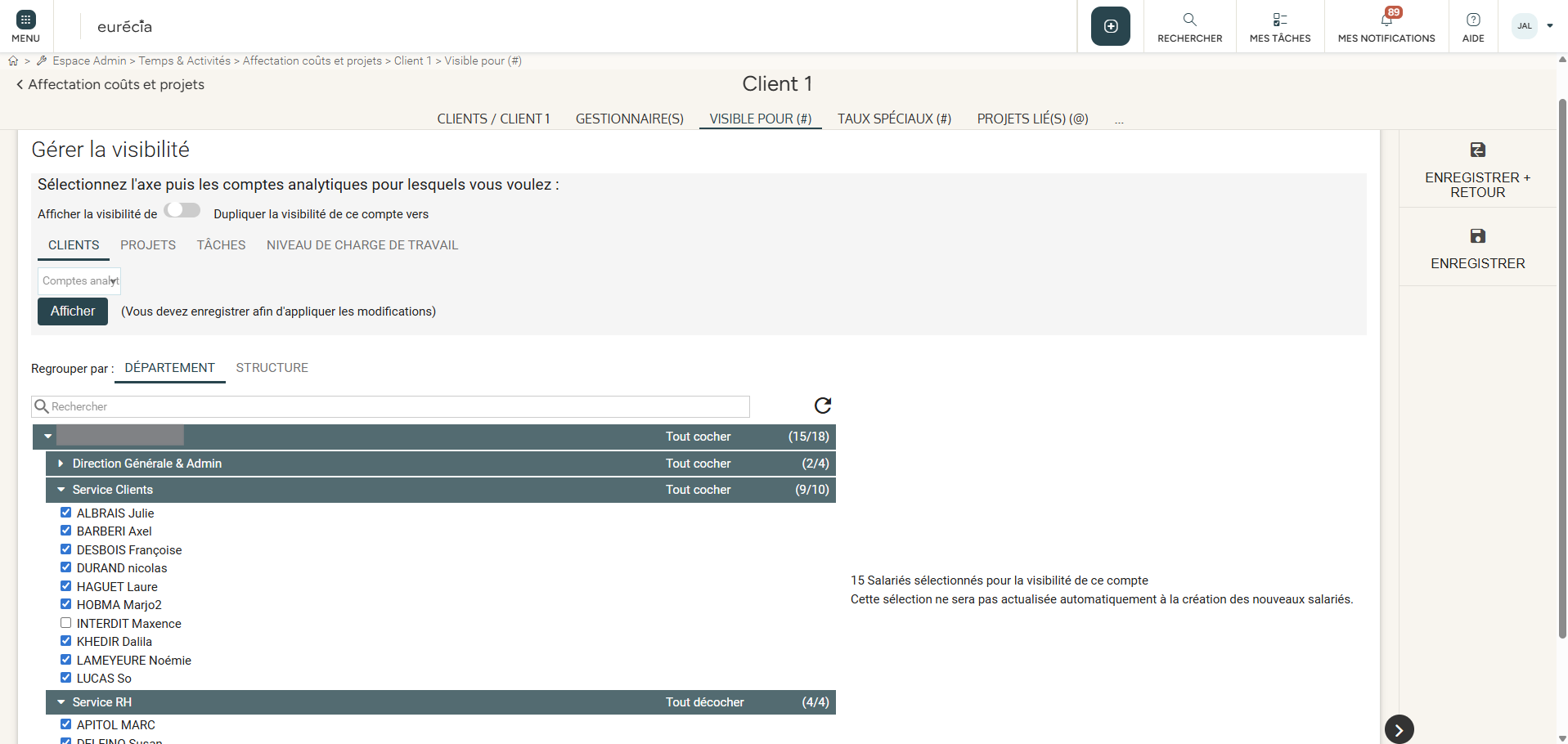Select the PROJETS axis tab
This screenshot has height=744, width=1568.
pyautogui.click(x=148, y=245)
